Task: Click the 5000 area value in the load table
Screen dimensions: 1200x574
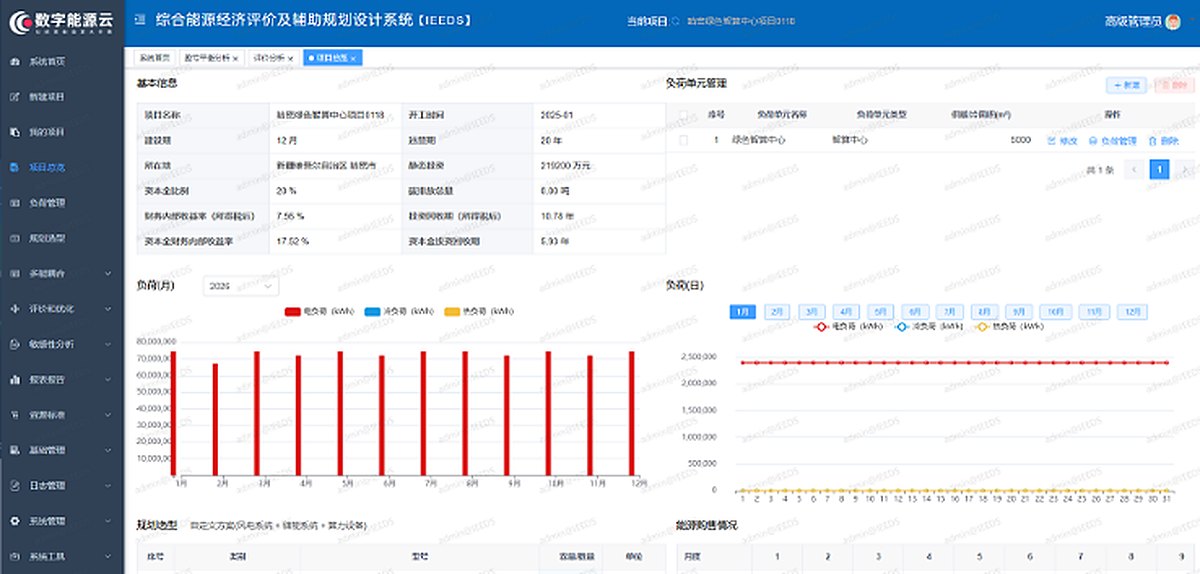Action: click(x=1020, y=141)
